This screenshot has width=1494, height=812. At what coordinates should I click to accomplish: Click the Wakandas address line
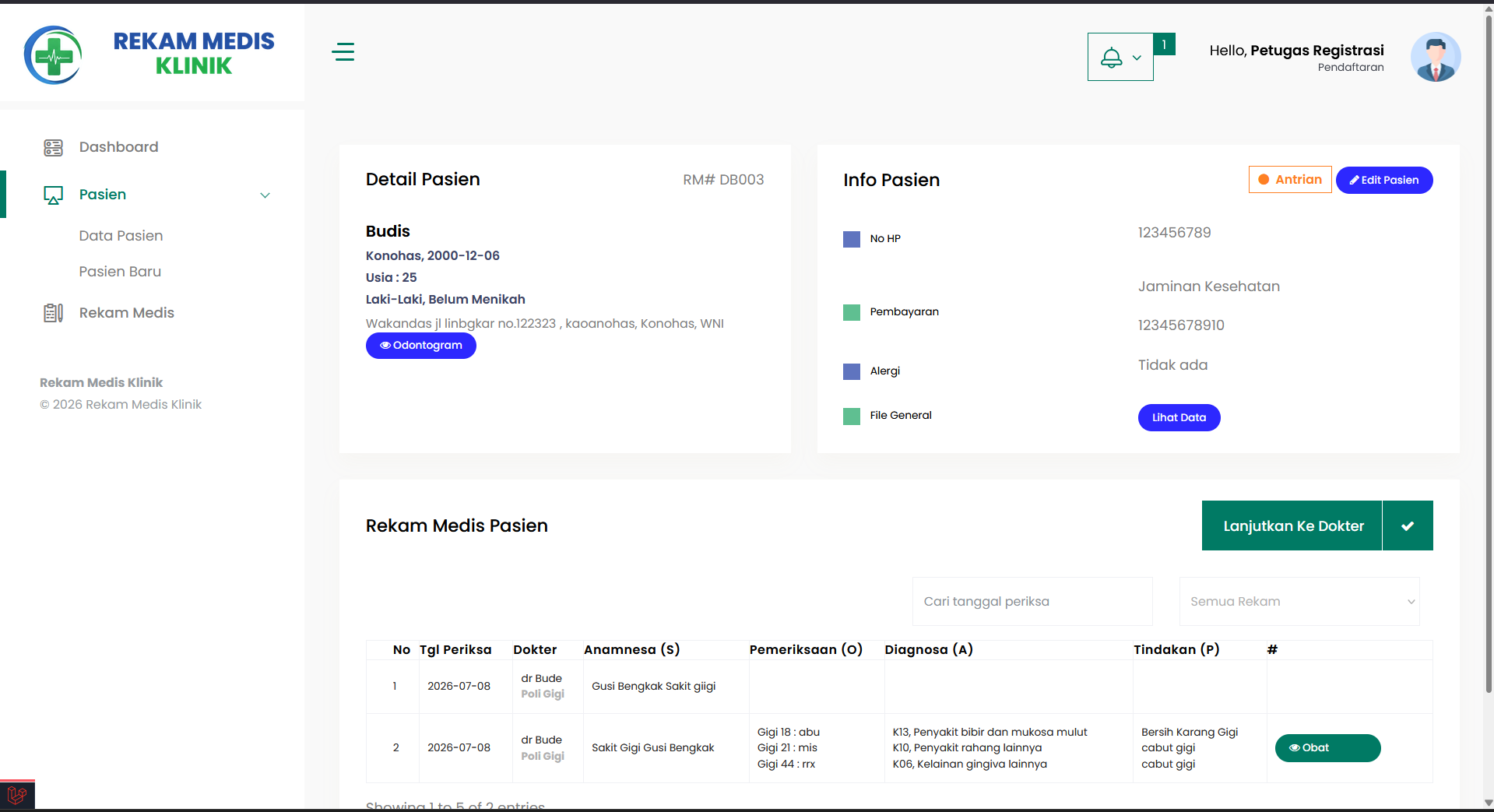[x=545, y=323]
